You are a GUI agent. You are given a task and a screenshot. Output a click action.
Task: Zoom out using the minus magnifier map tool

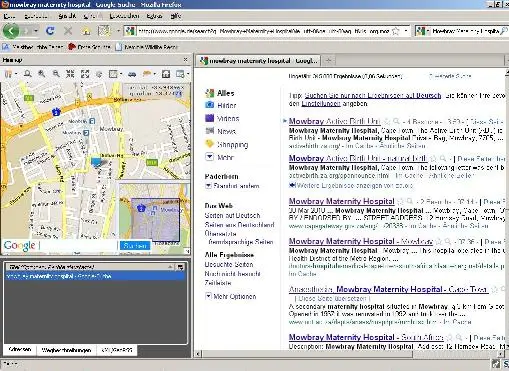coord(56,74)
